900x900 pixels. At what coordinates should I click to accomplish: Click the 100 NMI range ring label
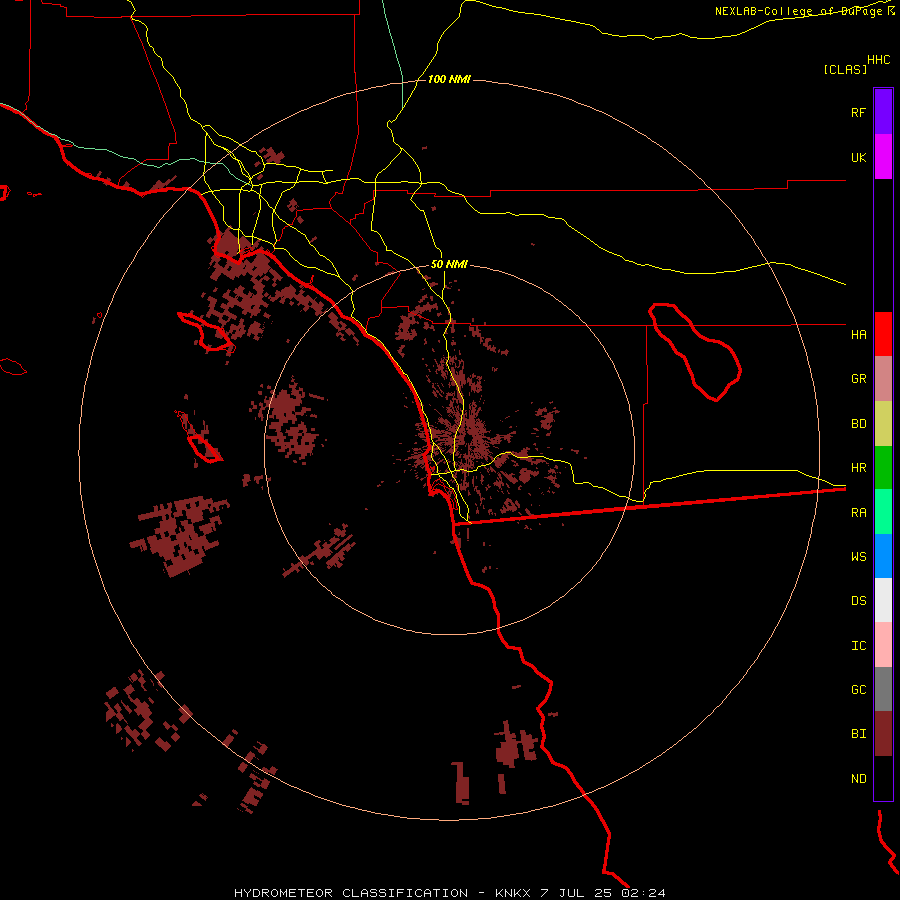tap(449, 79)
